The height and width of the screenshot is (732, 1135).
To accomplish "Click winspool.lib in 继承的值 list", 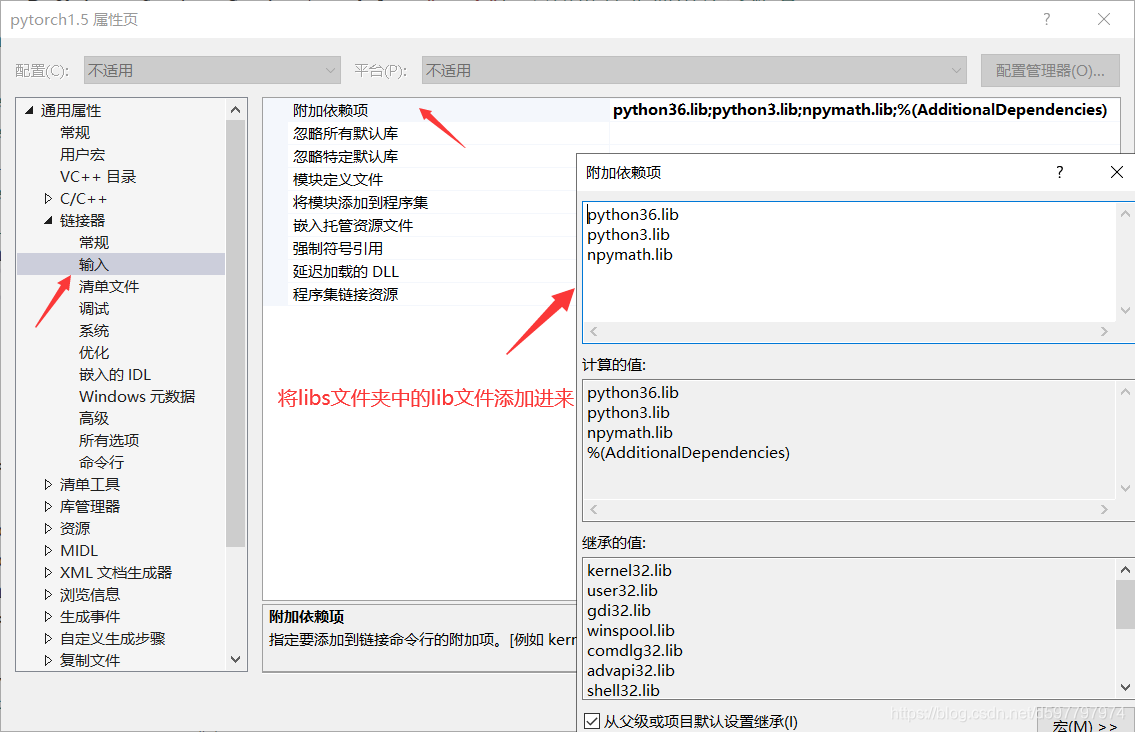I will tap(630, 631).
